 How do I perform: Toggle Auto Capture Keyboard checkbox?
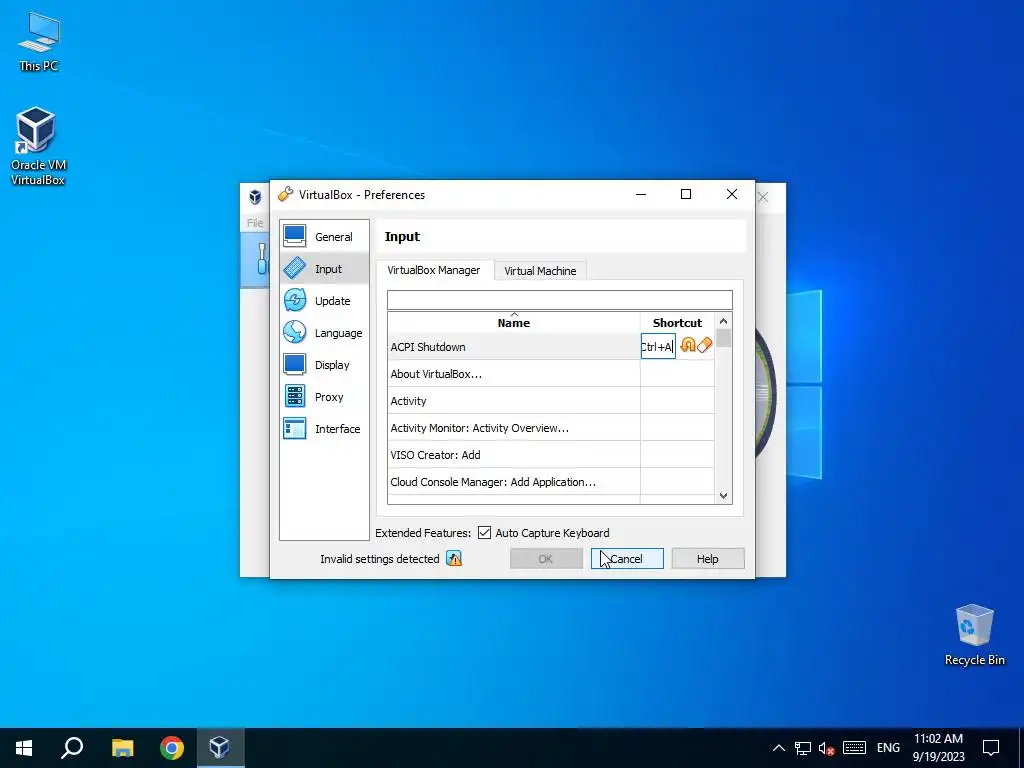pos(484,532)
